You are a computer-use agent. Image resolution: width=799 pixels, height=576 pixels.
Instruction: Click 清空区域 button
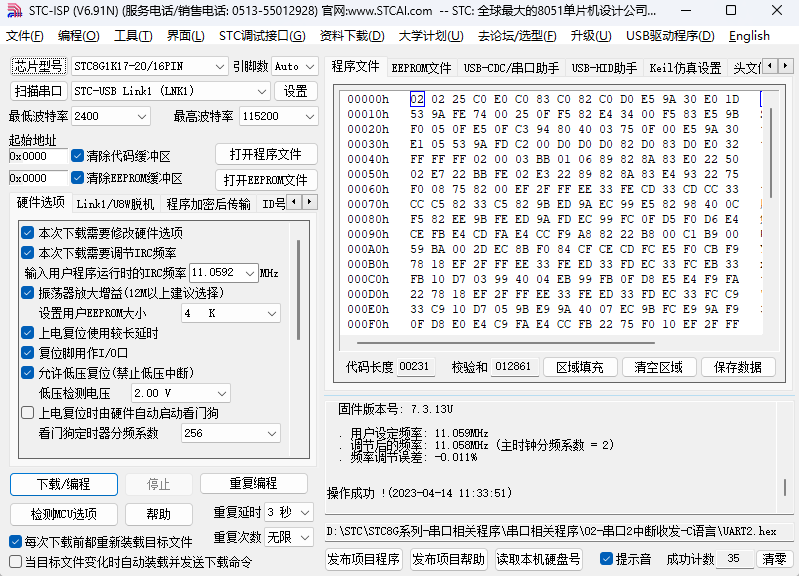point(658,367)
